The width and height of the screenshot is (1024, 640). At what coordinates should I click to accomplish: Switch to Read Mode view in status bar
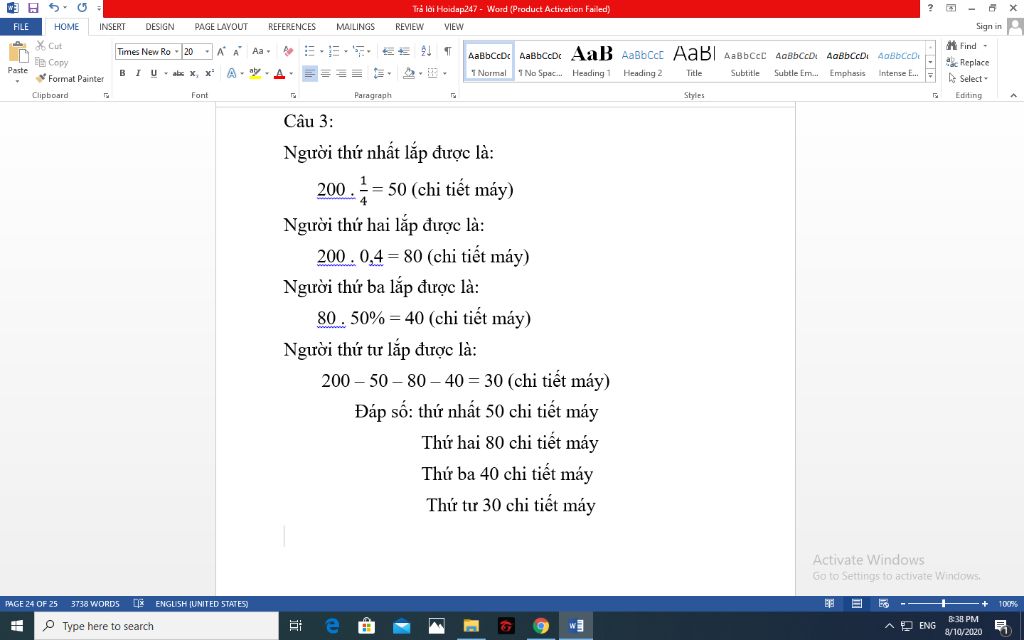click(829, 603)
